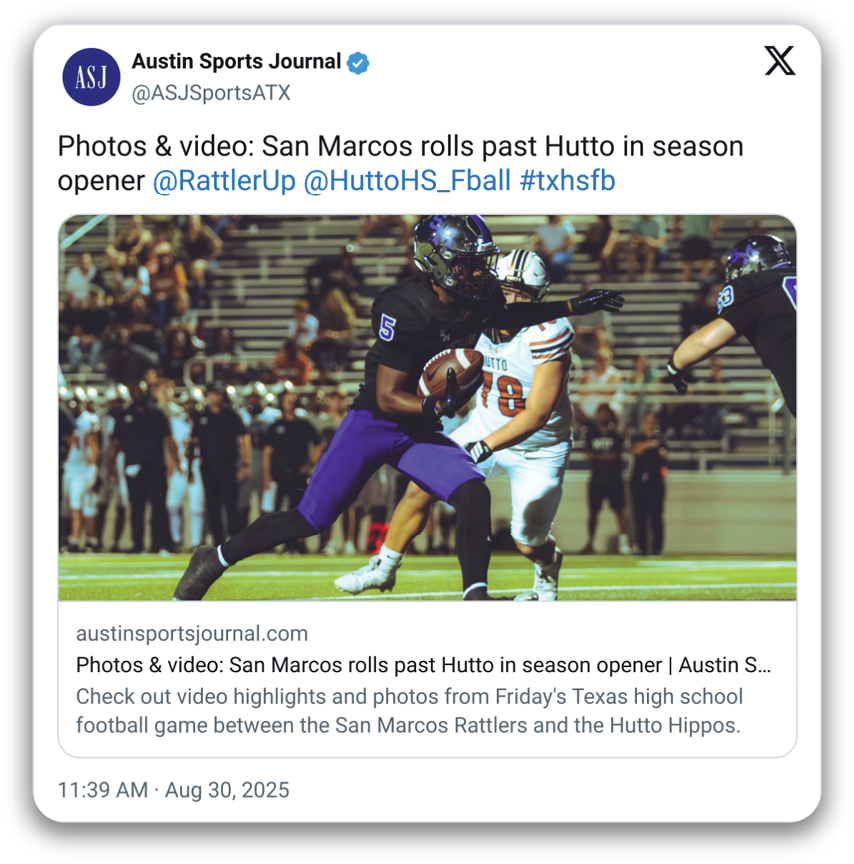Open the football game photo preview
Viewport: 854px width, 864px height.
427,407
